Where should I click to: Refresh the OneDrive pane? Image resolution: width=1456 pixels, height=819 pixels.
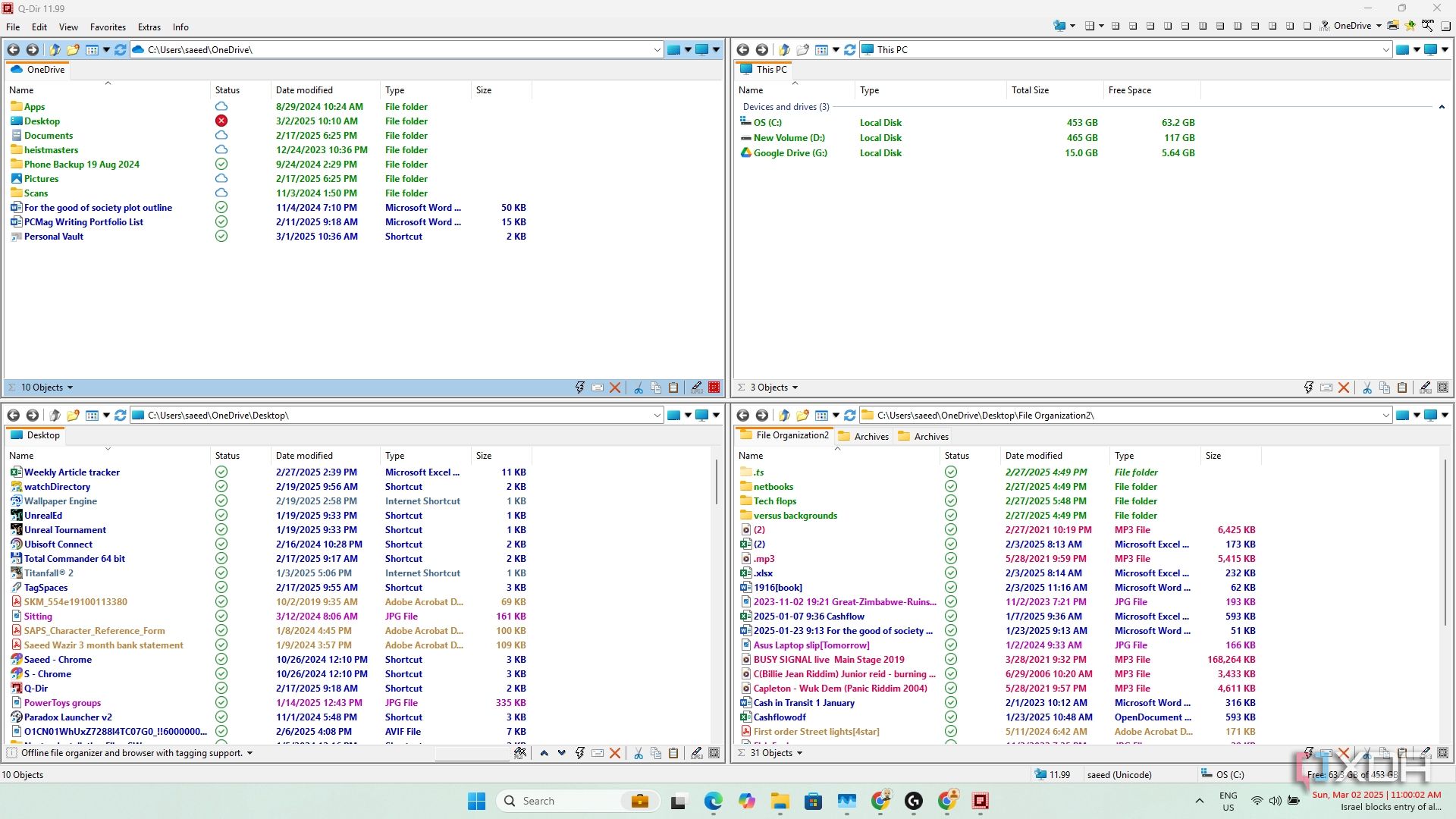coord(121,50)
